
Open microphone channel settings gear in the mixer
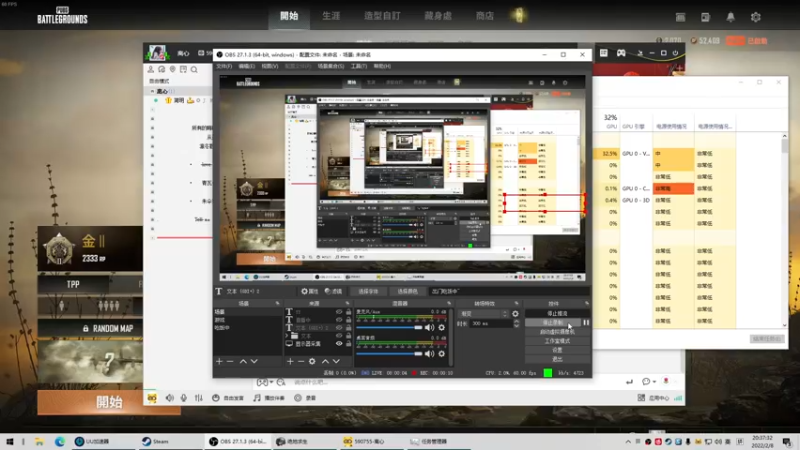442,328
